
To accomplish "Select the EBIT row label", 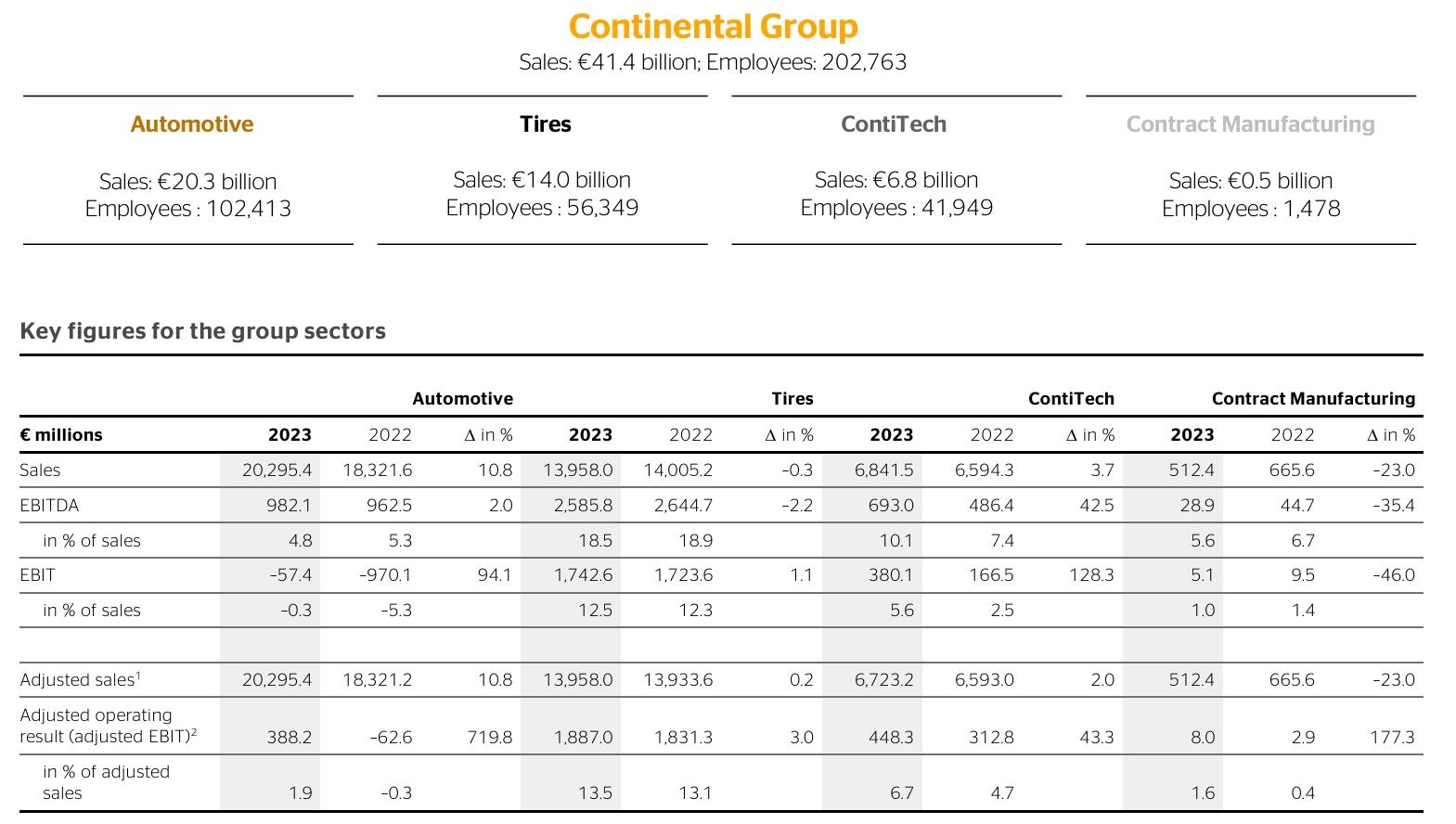I will (x=37, y=575).
